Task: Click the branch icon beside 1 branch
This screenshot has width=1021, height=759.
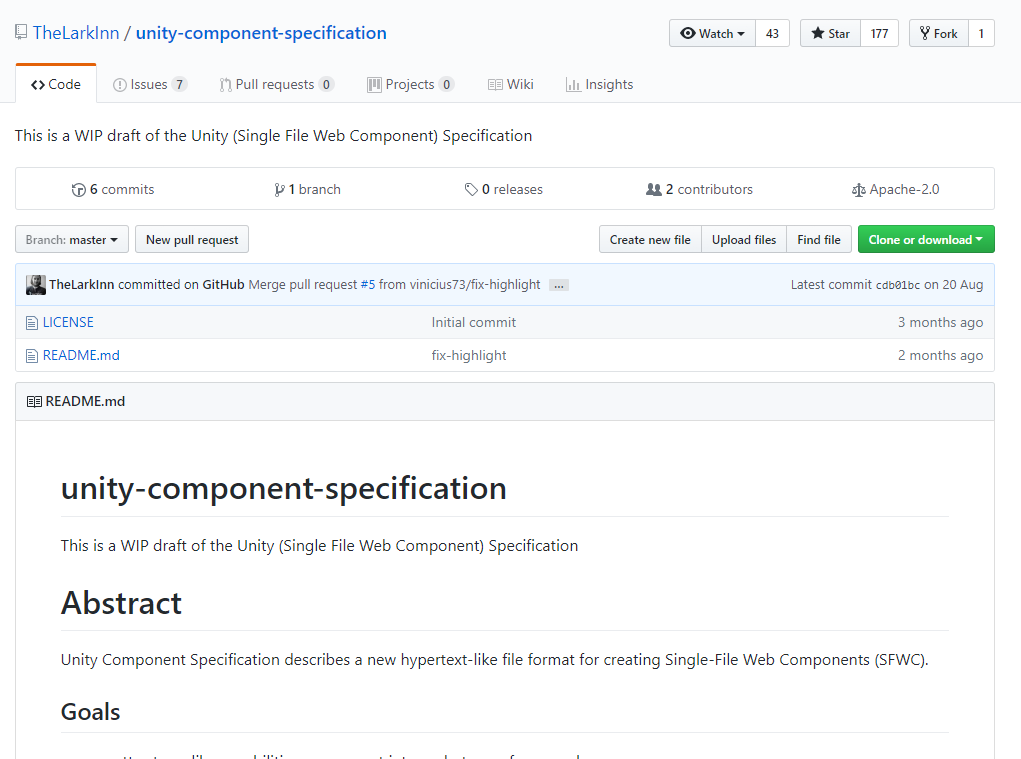Action: coord(279,190)
